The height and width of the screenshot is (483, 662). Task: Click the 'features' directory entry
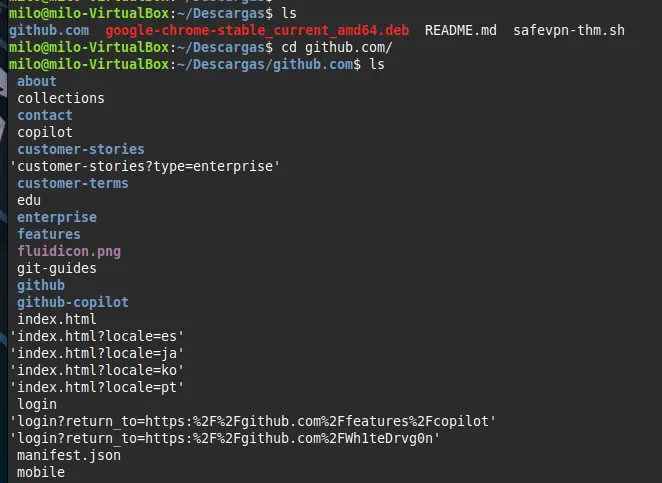pyautogui.click(x=49, y=234)
